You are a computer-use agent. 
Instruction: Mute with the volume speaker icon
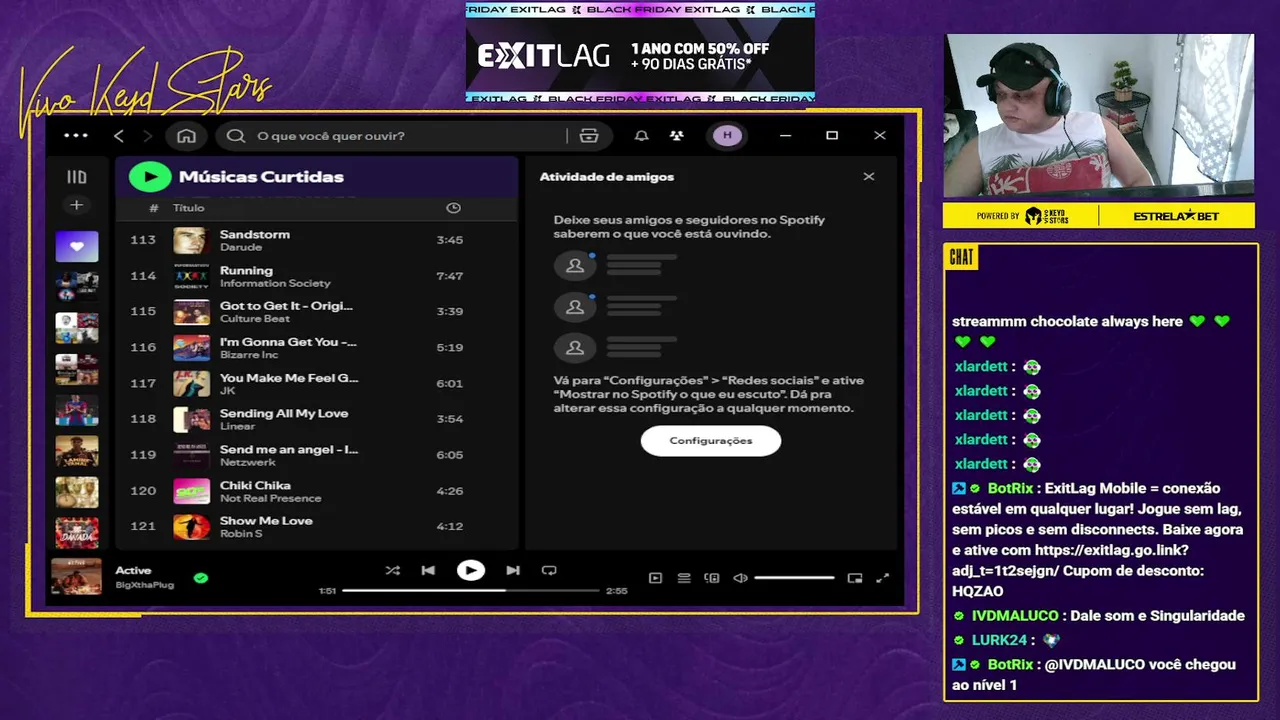click(740, 578)
